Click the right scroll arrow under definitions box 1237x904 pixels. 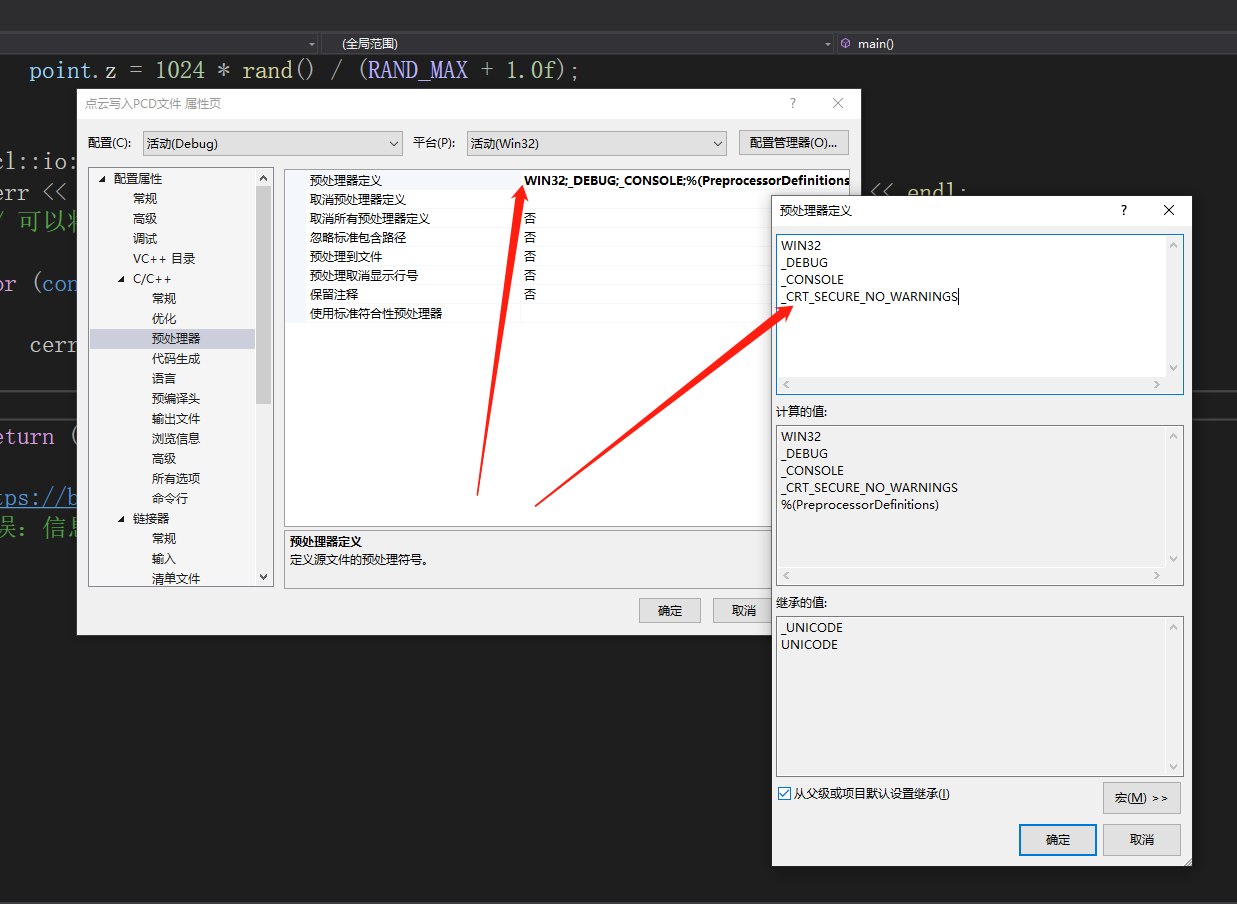point(1157,384)
